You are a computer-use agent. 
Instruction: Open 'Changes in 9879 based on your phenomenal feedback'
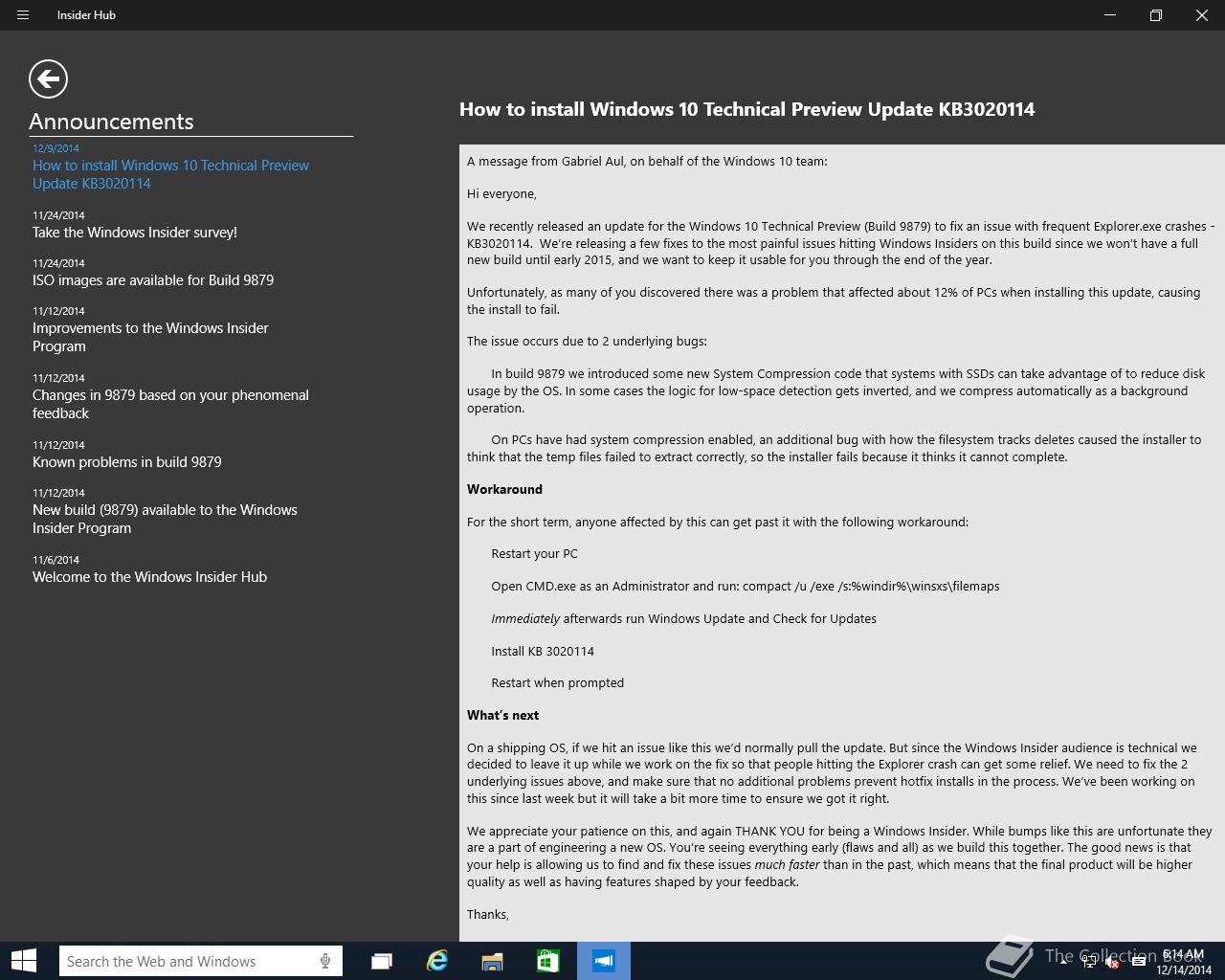click(x=170, y=404)
